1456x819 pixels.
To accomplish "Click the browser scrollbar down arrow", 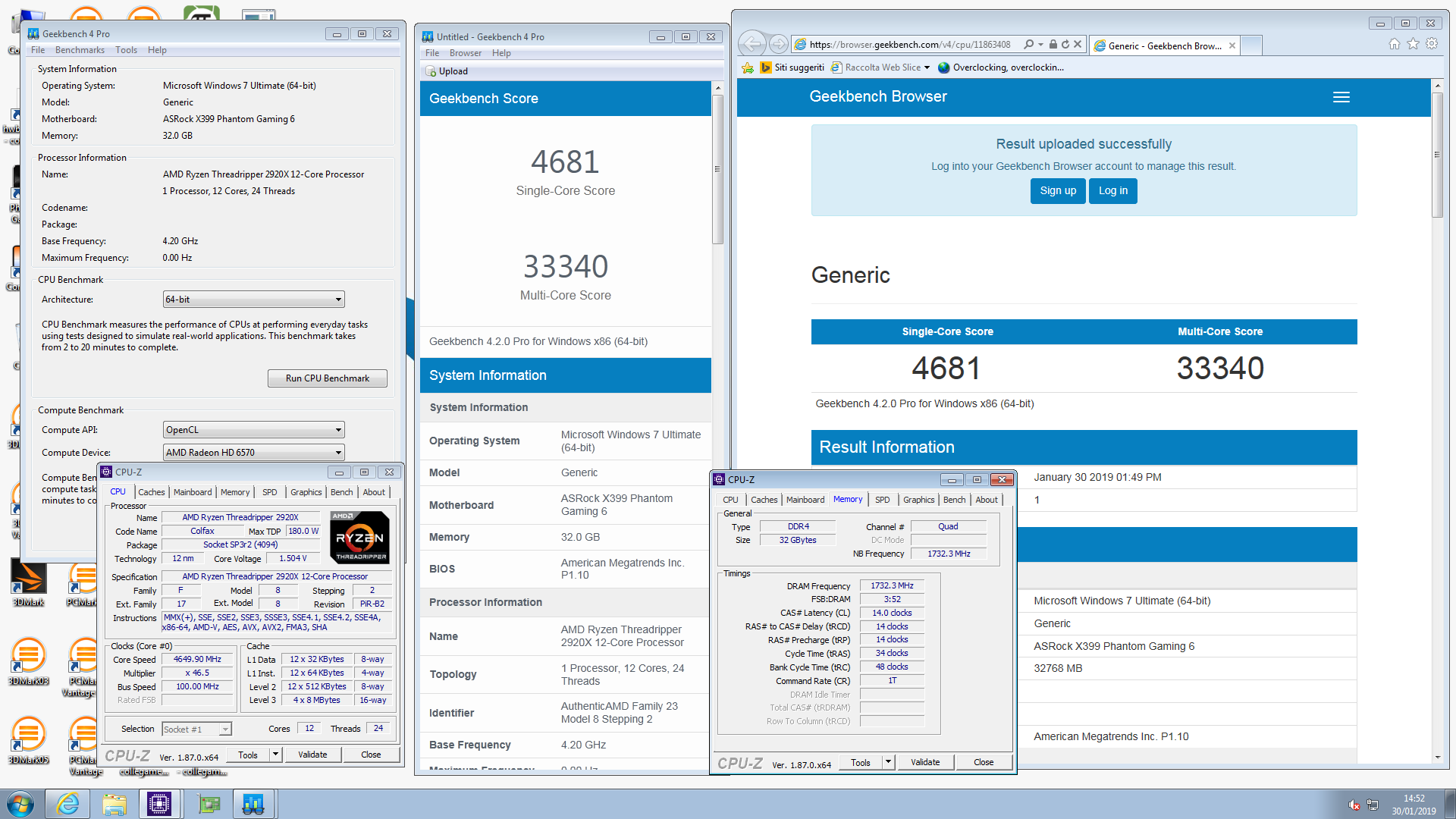I will [x=1437, y=757].
